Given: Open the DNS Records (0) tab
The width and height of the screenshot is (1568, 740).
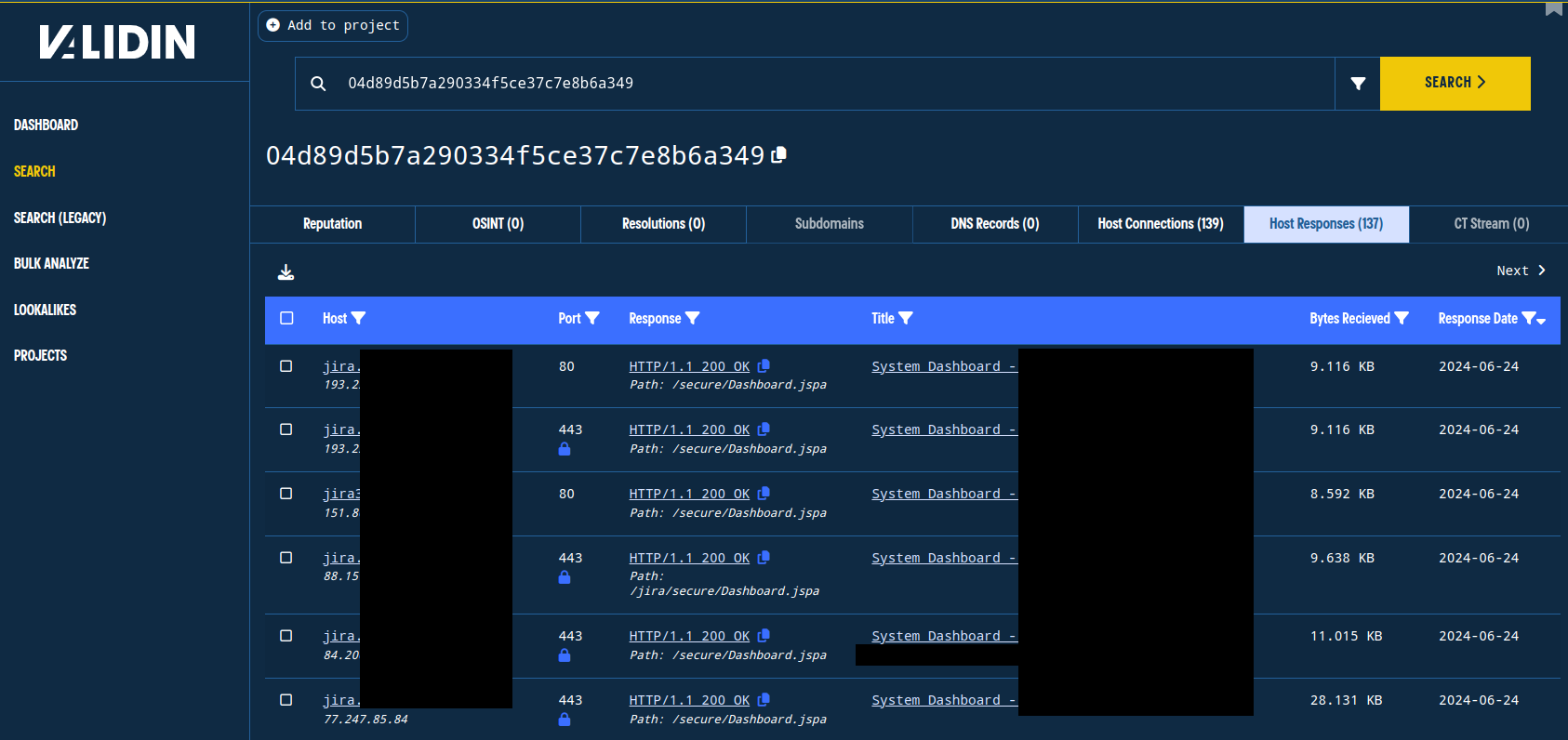Looking at the screenshot, I should (x=995, y=224).
